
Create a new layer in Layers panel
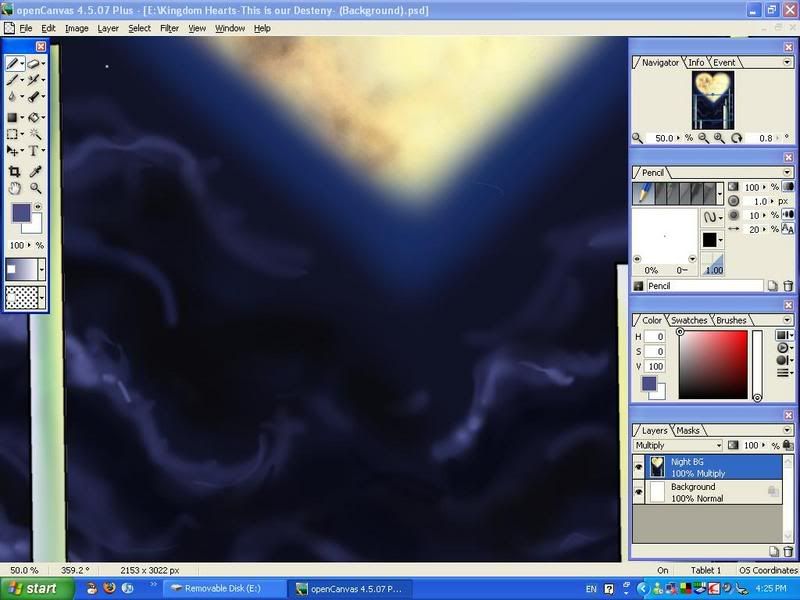click(x=773, y=551)
